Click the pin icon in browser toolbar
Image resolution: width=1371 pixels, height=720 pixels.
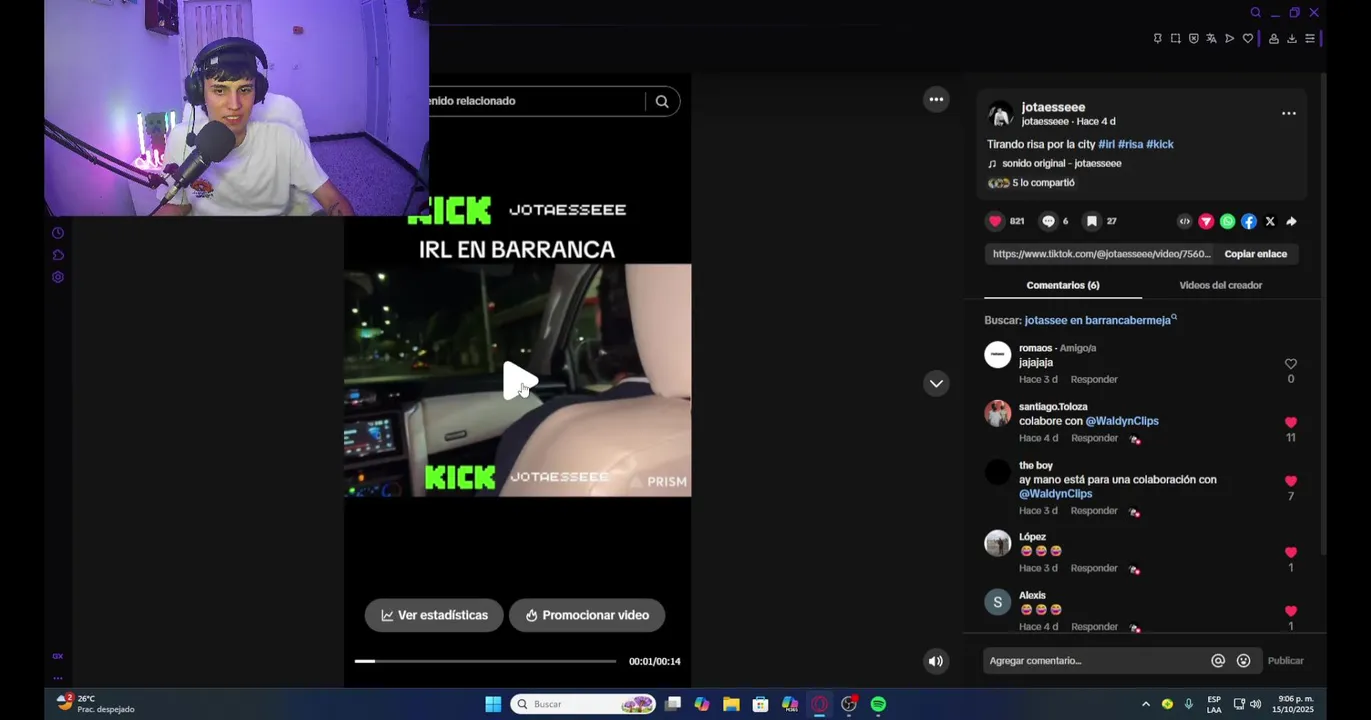pos(1157,39)
